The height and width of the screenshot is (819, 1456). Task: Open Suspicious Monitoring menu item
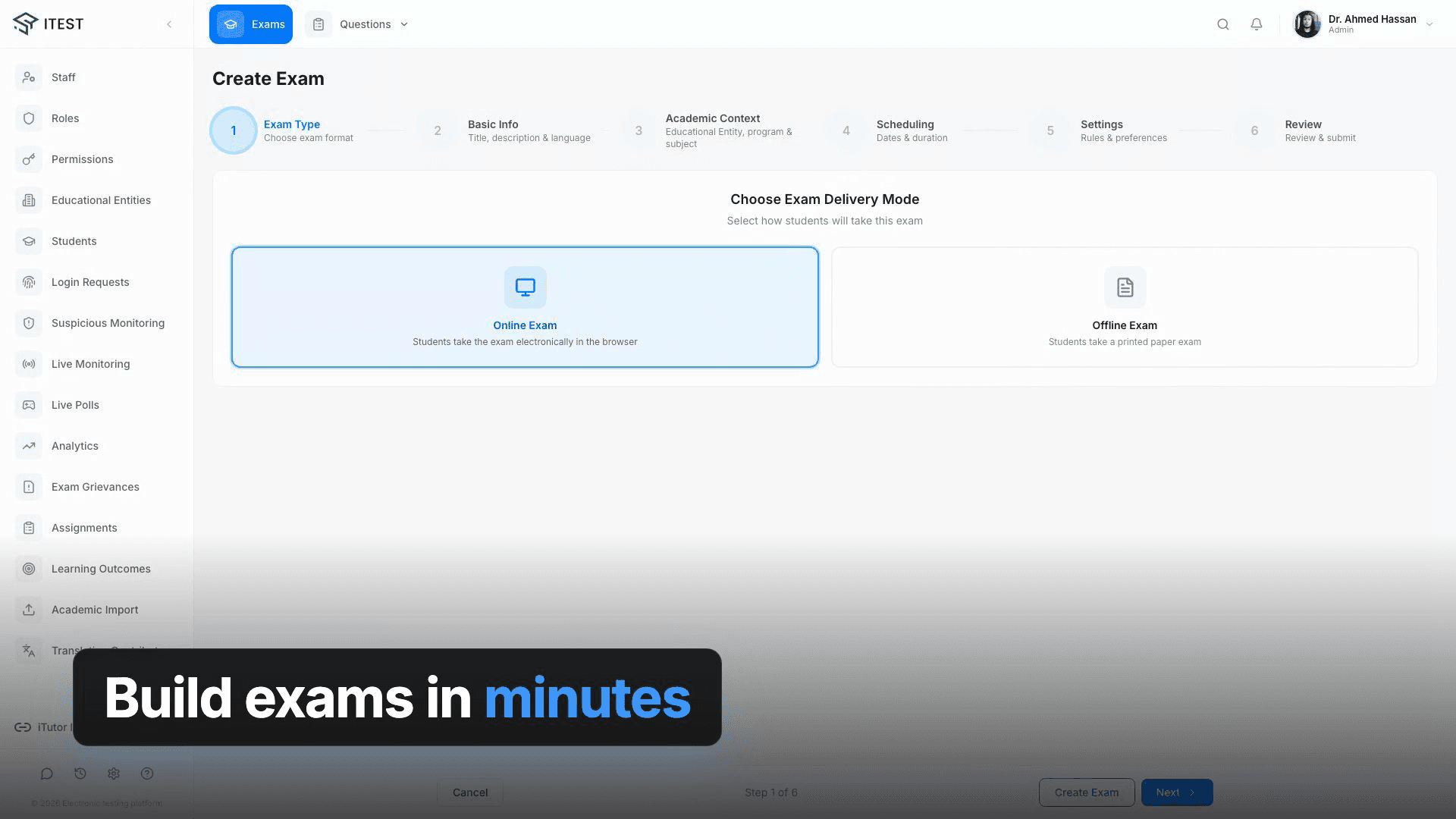[x=97, y=323]
